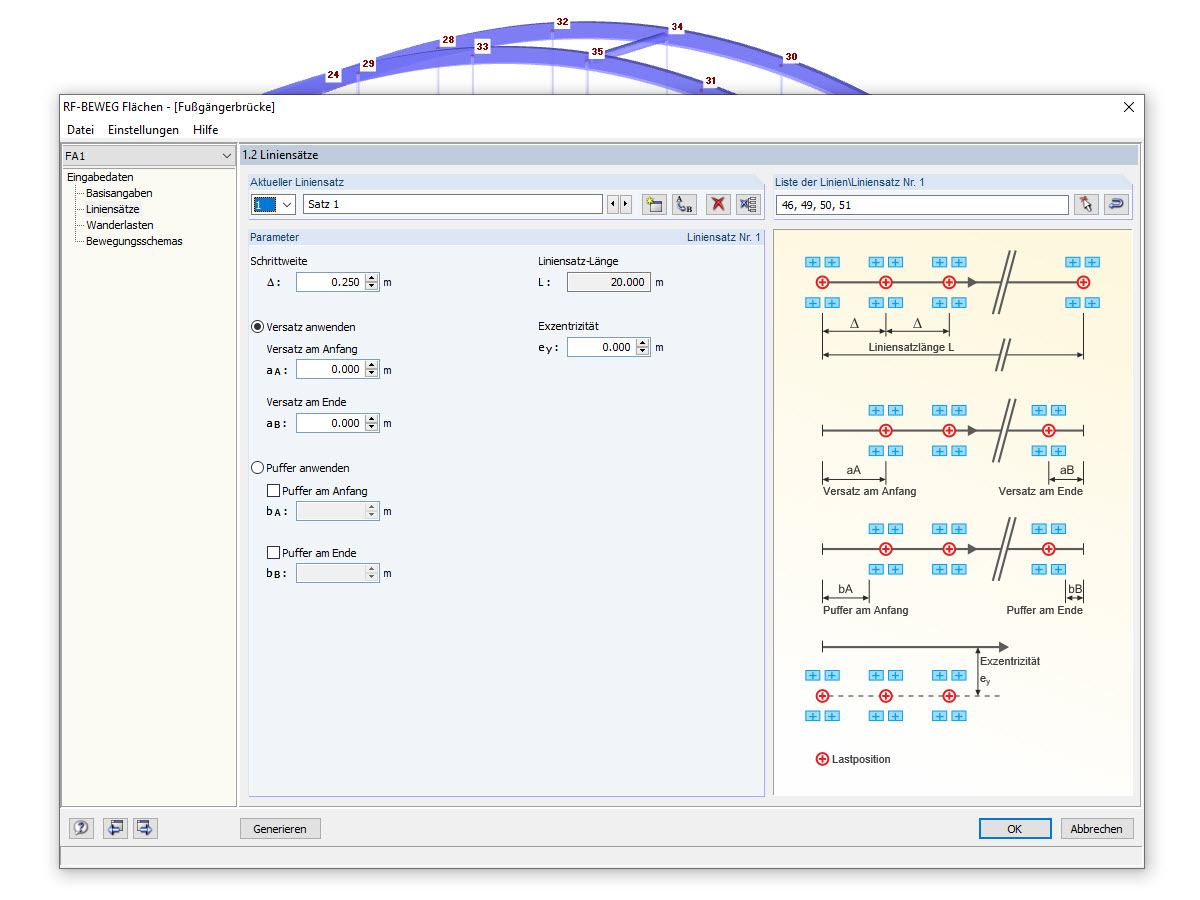Click the Generieren button
This screenshot has width=1200, height=900.
(280, 828)
